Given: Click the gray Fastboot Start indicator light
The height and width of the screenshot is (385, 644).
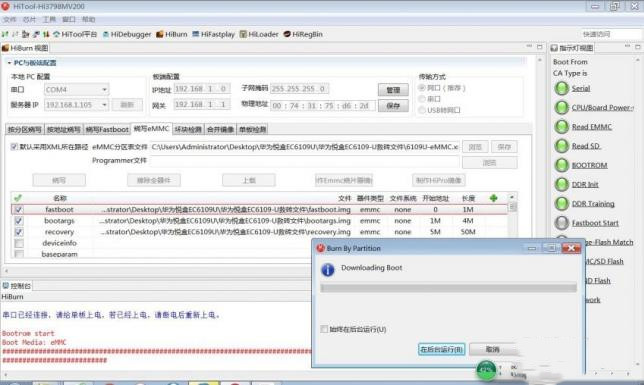Looking at the screenshot, I should coord(561,223).
